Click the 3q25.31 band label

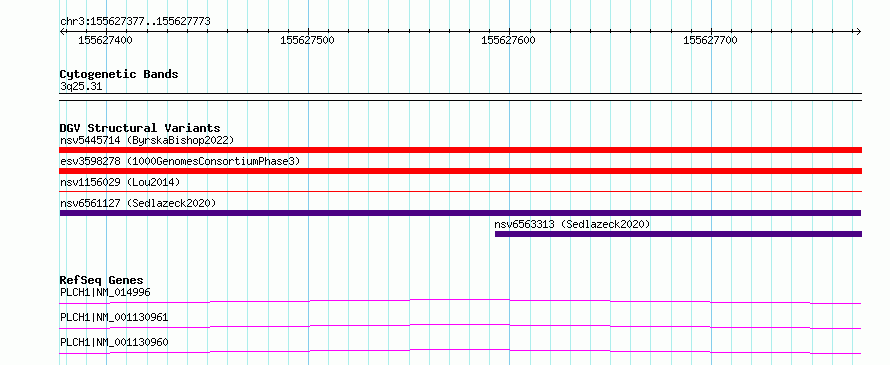(81, 87)
